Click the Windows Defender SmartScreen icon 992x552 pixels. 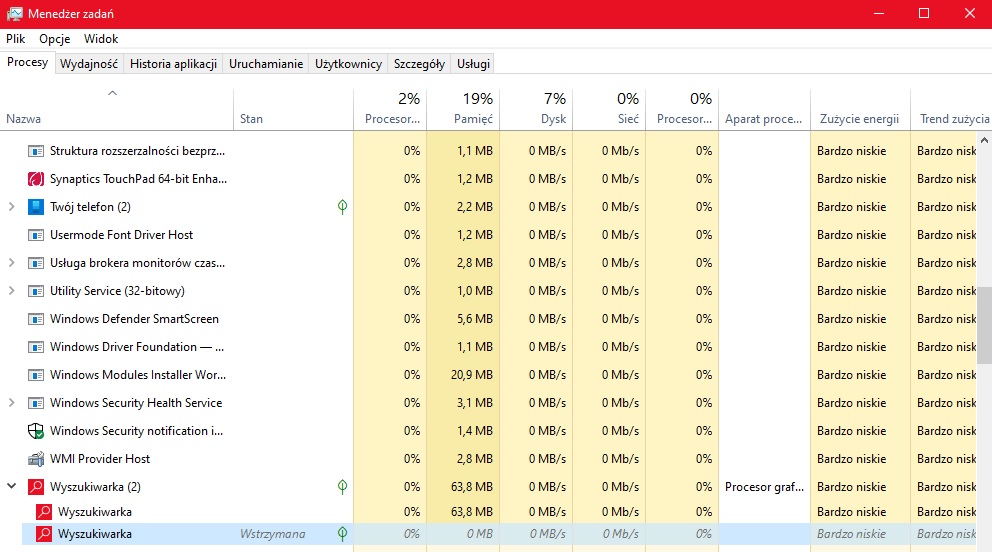tap(36, 319)
